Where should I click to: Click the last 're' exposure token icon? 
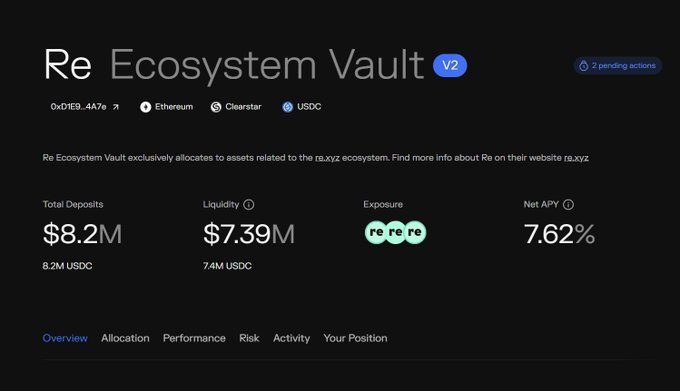click(x=415, y=232)
